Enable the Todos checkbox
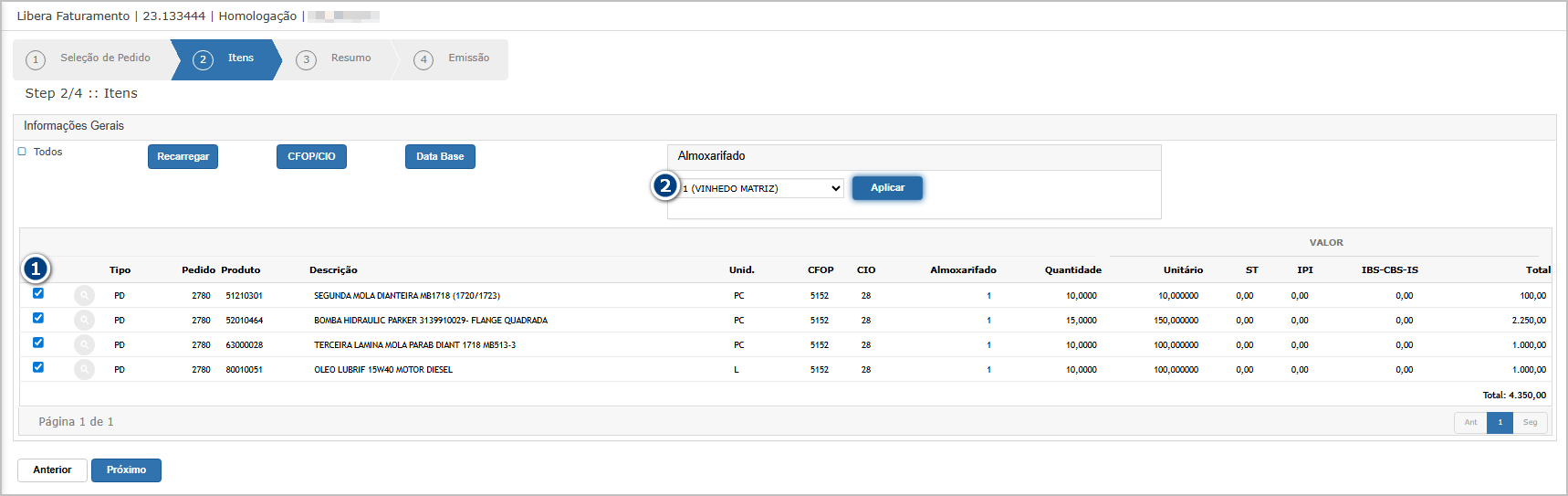Image resolution: width=1568 pixels, height=496 pixels. click(22, 152)
